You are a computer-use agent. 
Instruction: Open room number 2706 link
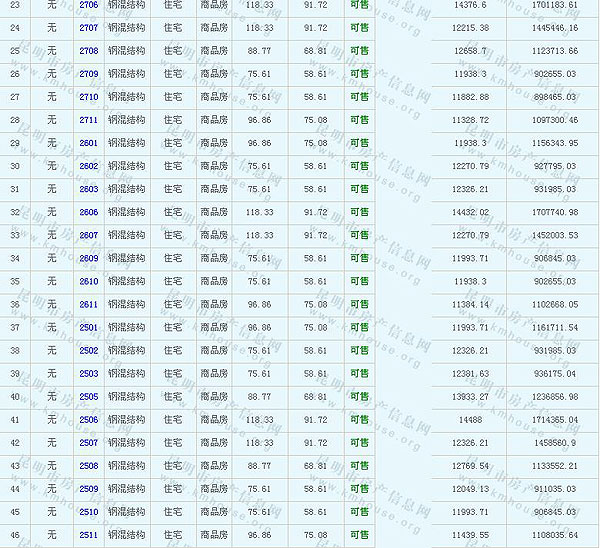(x=88, y=5)
